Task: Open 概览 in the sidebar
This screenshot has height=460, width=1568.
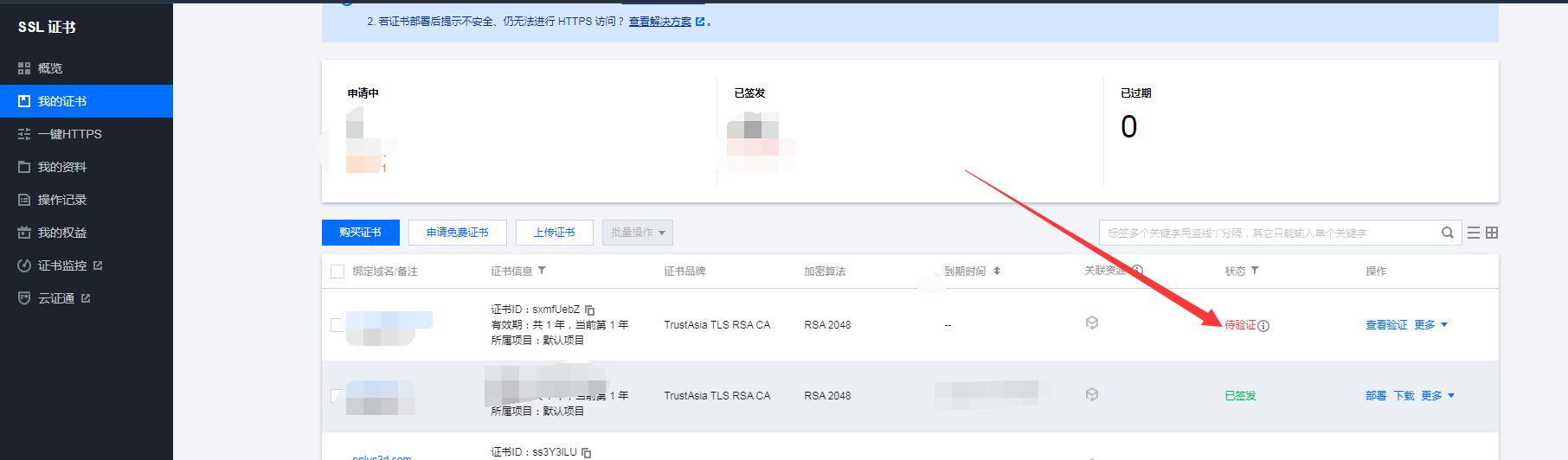Action: tap(50, 68)
